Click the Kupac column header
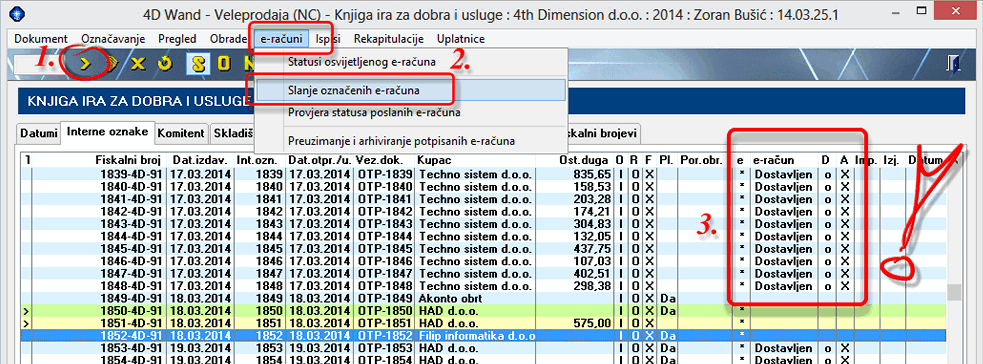This screenshot has height=364, width=983. click(434, 160)
